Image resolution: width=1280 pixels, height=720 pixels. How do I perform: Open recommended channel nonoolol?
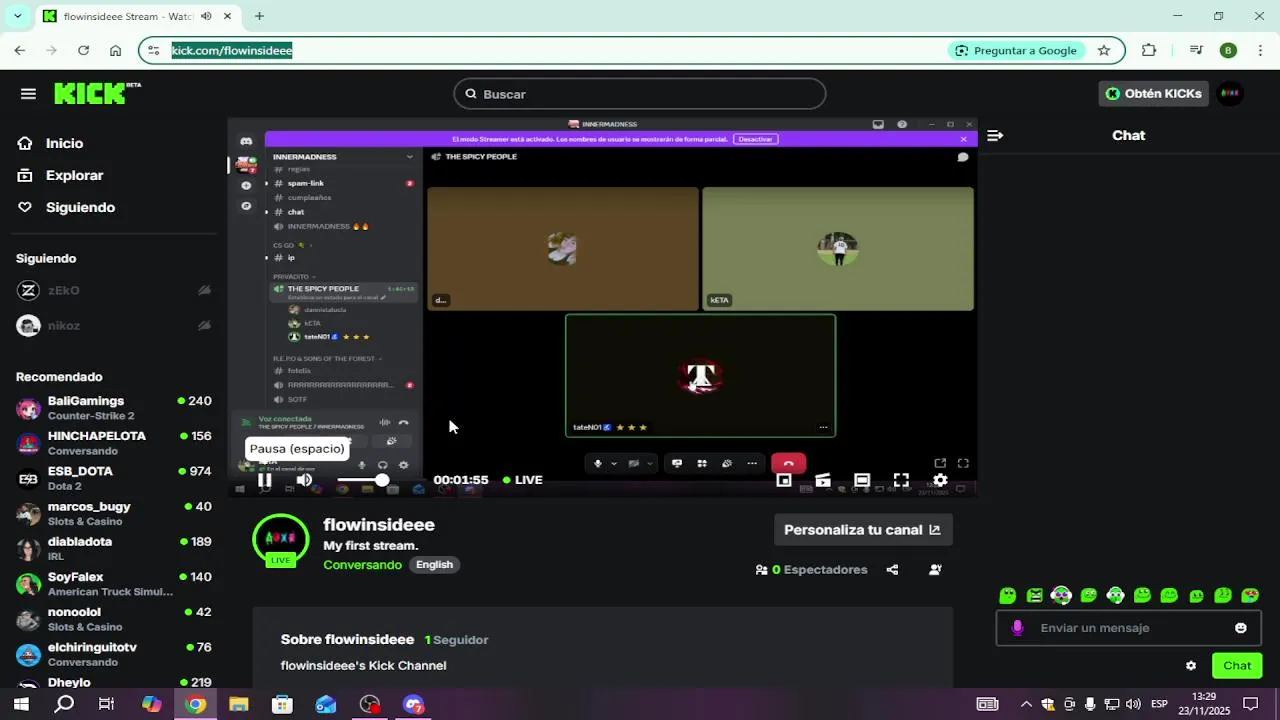[x=114, y=619]
